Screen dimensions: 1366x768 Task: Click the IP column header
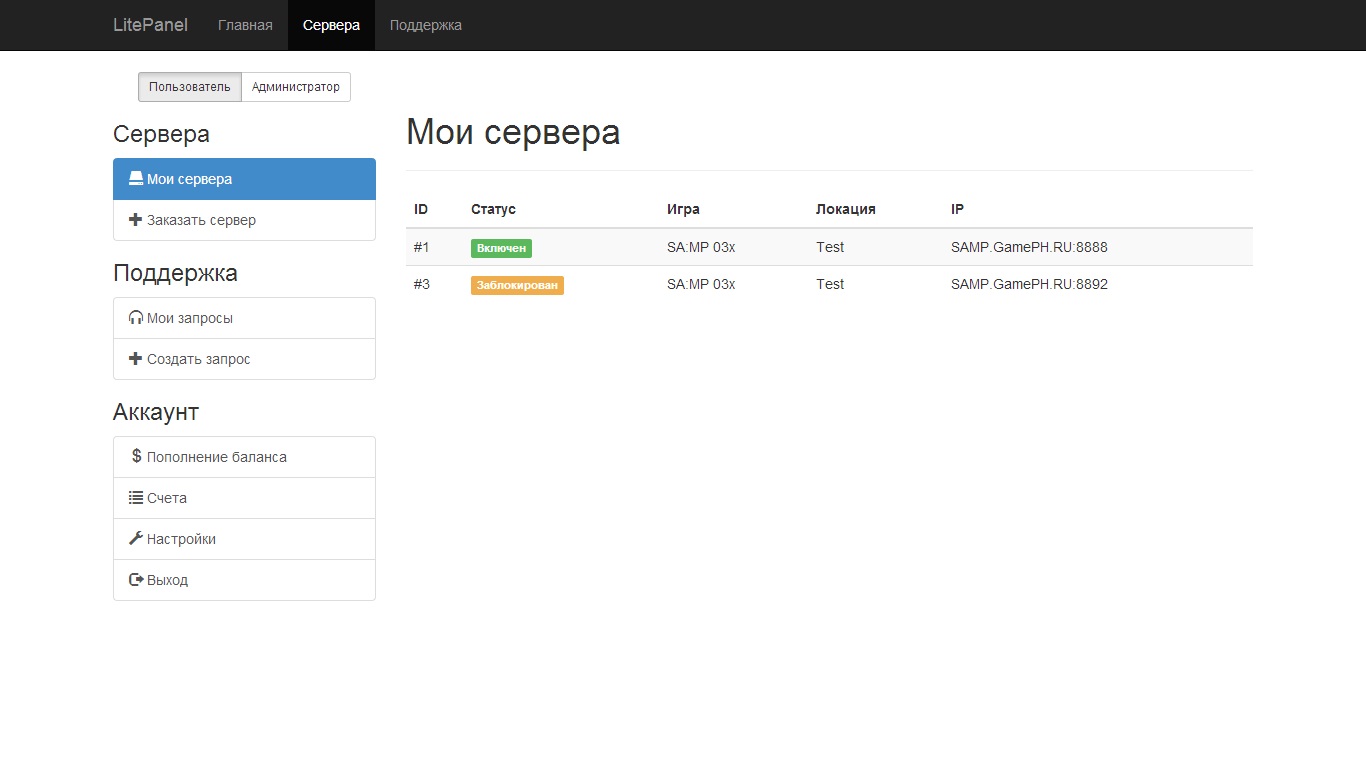(x=957, y=209)
